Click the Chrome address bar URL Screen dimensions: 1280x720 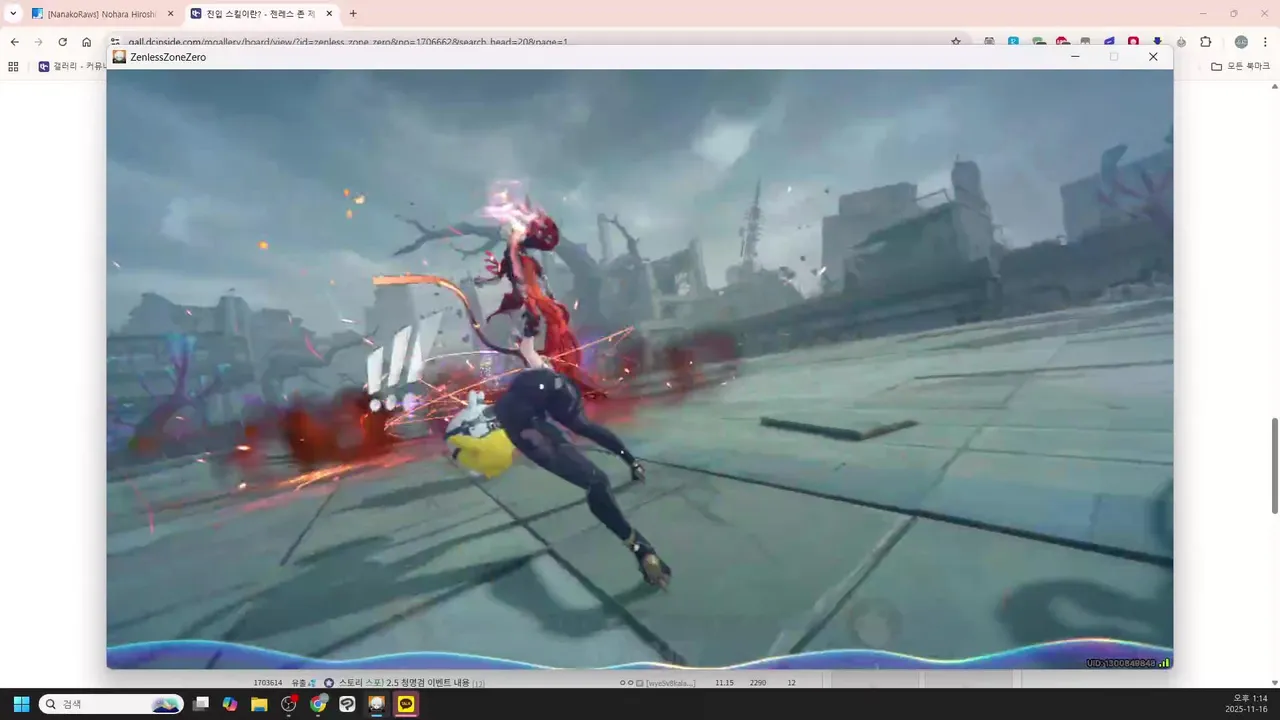click(x=348, y=42)
